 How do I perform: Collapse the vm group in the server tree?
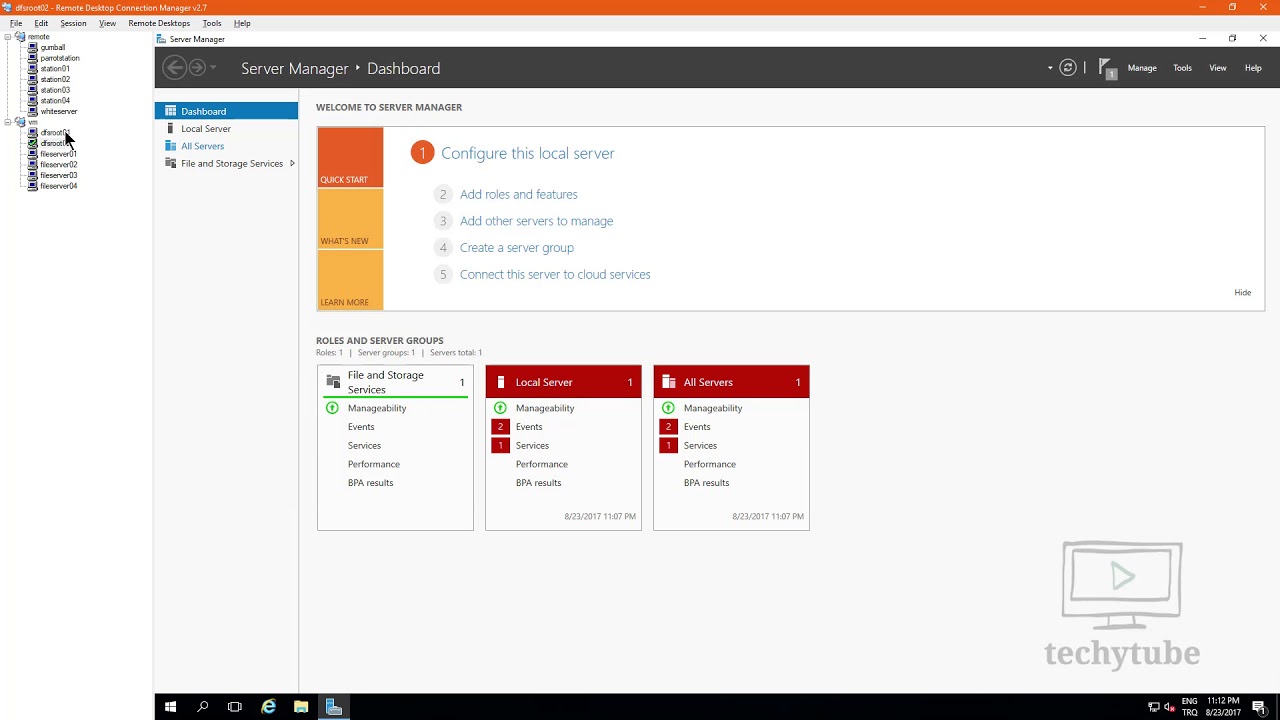[x=8, y=122]
